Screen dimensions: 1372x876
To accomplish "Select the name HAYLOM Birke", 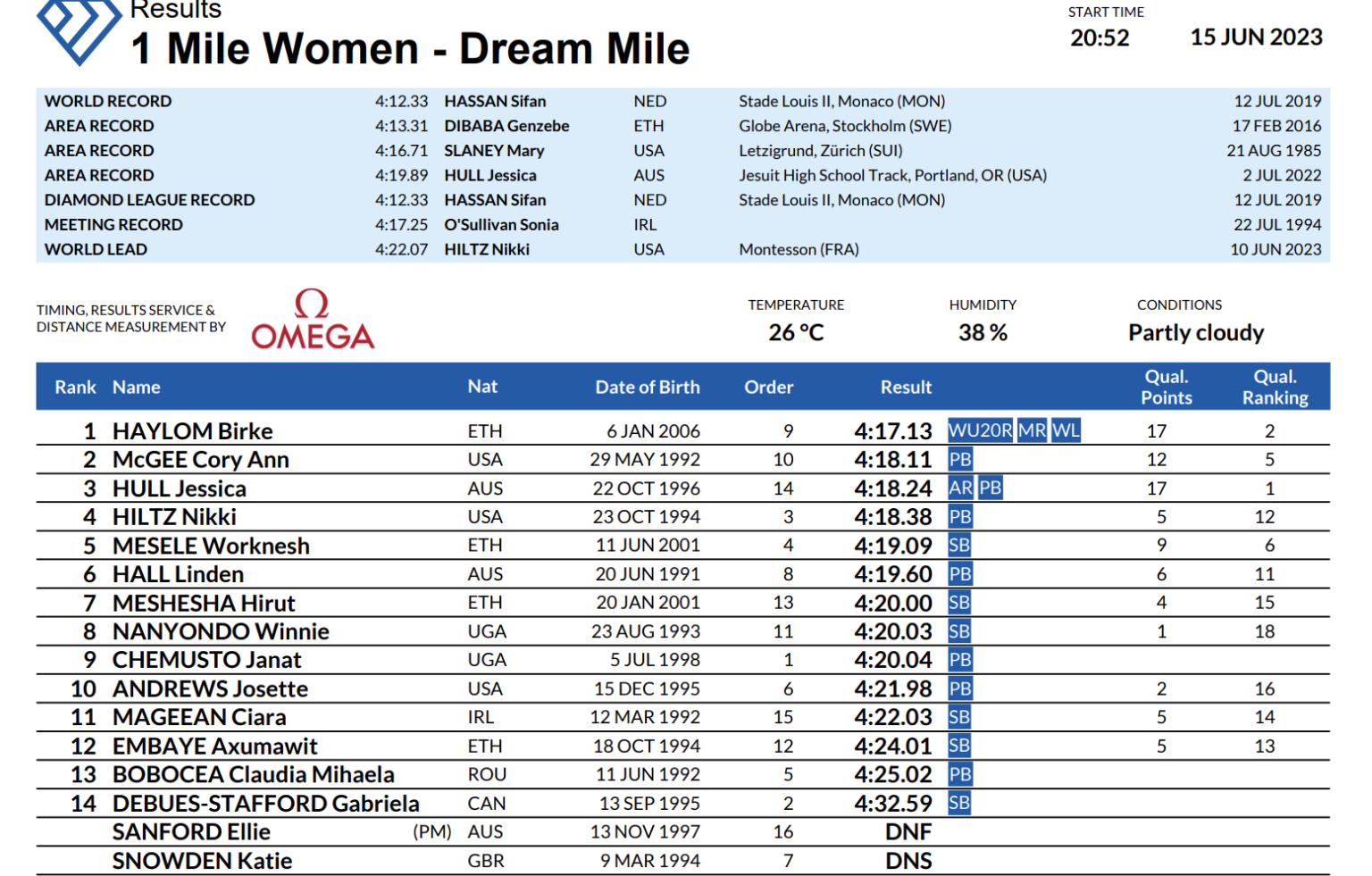I will [x=192, y=431].
